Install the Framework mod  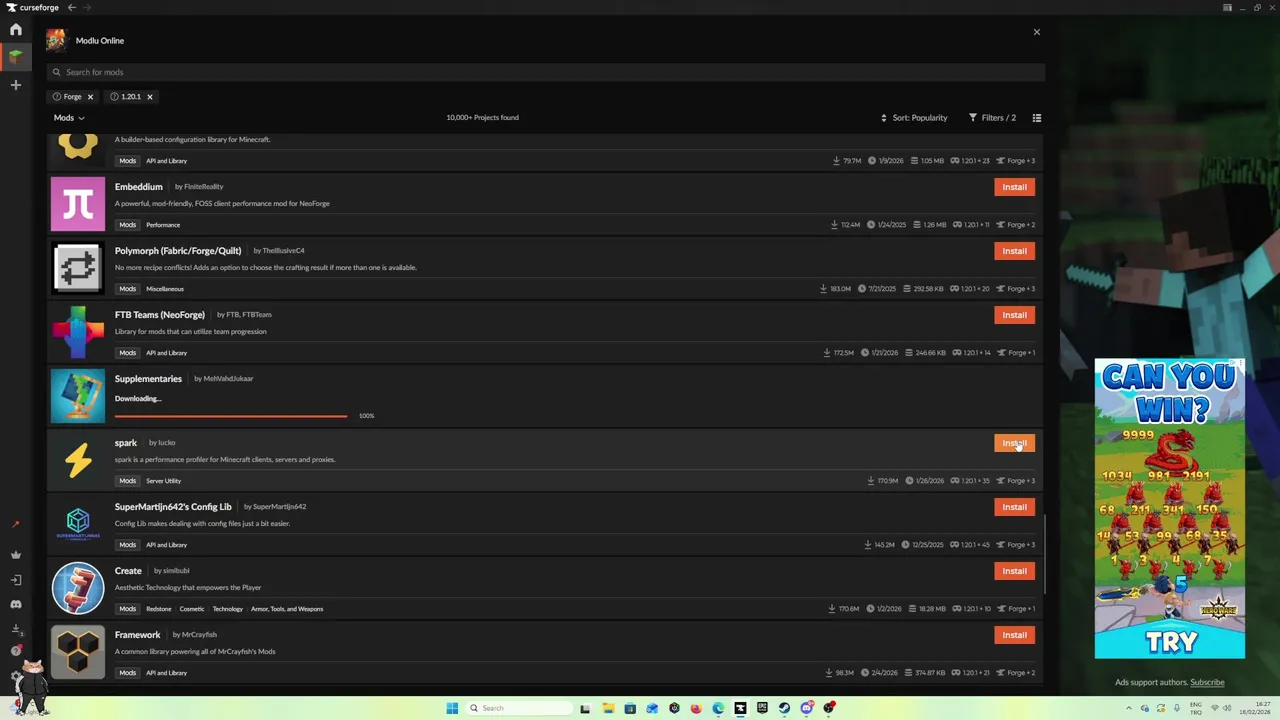(1014, 635)
